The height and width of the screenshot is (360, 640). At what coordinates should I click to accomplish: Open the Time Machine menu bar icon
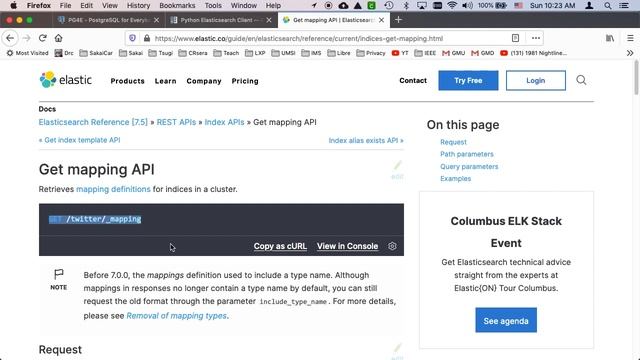click(389, 5)
